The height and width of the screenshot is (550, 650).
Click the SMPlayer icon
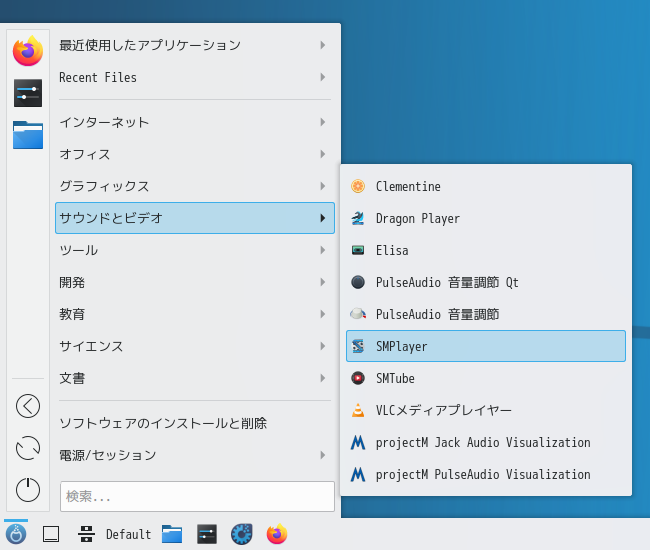(x=358, y=346)
